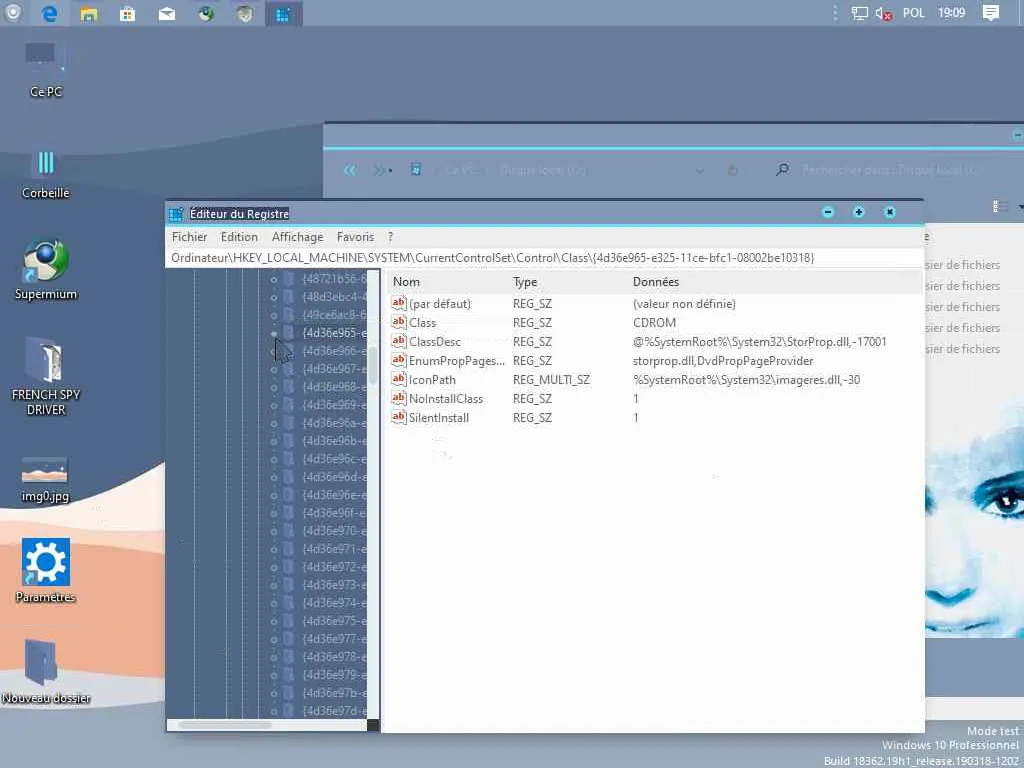The height and width of the screenshot is (768, 1024).
Task: Open File Explorer from the taskbar
Action: point(89,14)
